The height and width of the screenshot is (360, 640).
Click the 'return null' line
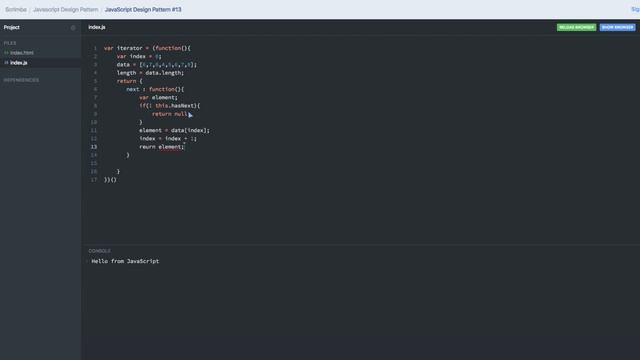[169, 114]
